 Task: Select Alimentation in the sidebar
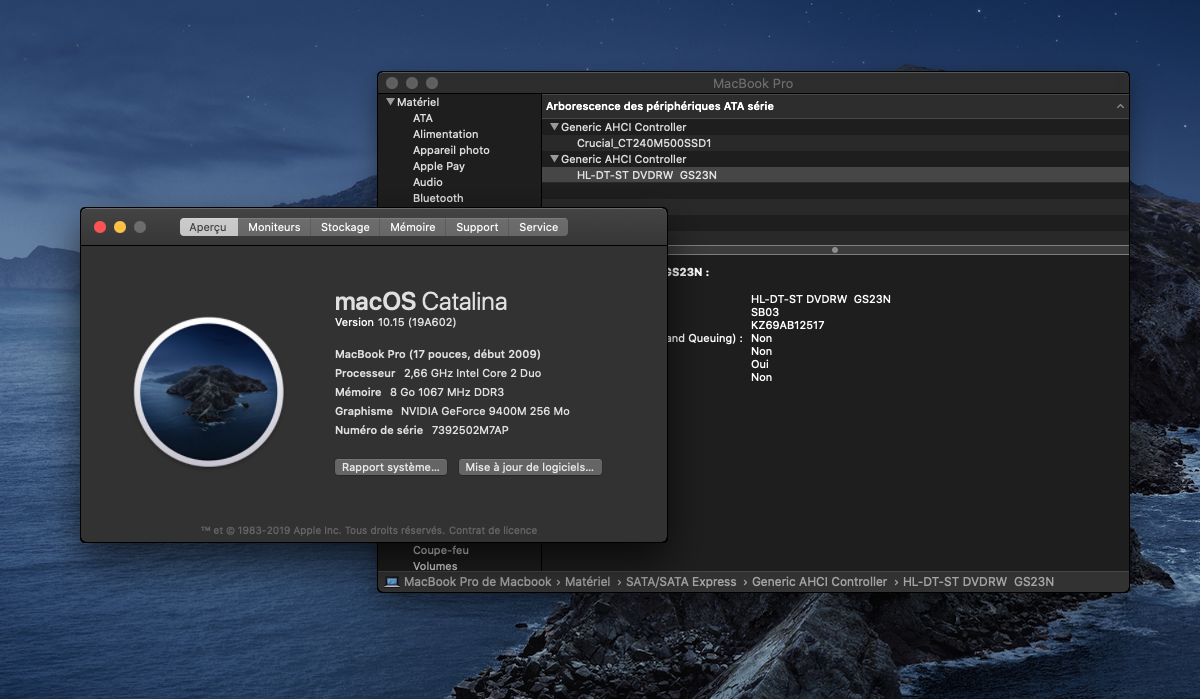coord(446,134)
